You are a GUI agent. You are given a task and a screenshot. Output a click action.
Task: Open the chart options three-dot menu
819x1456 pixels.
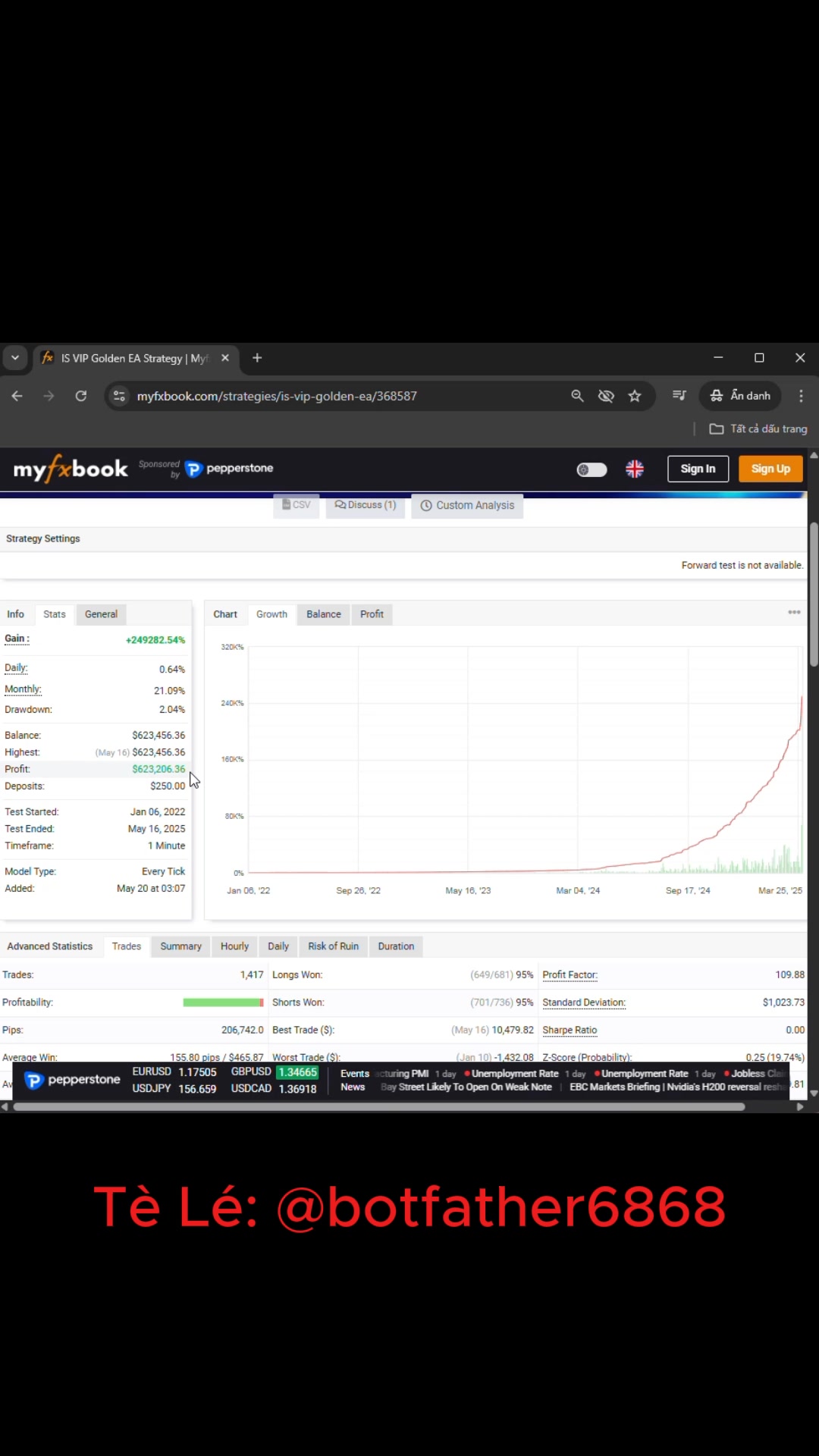coord(794,612)
